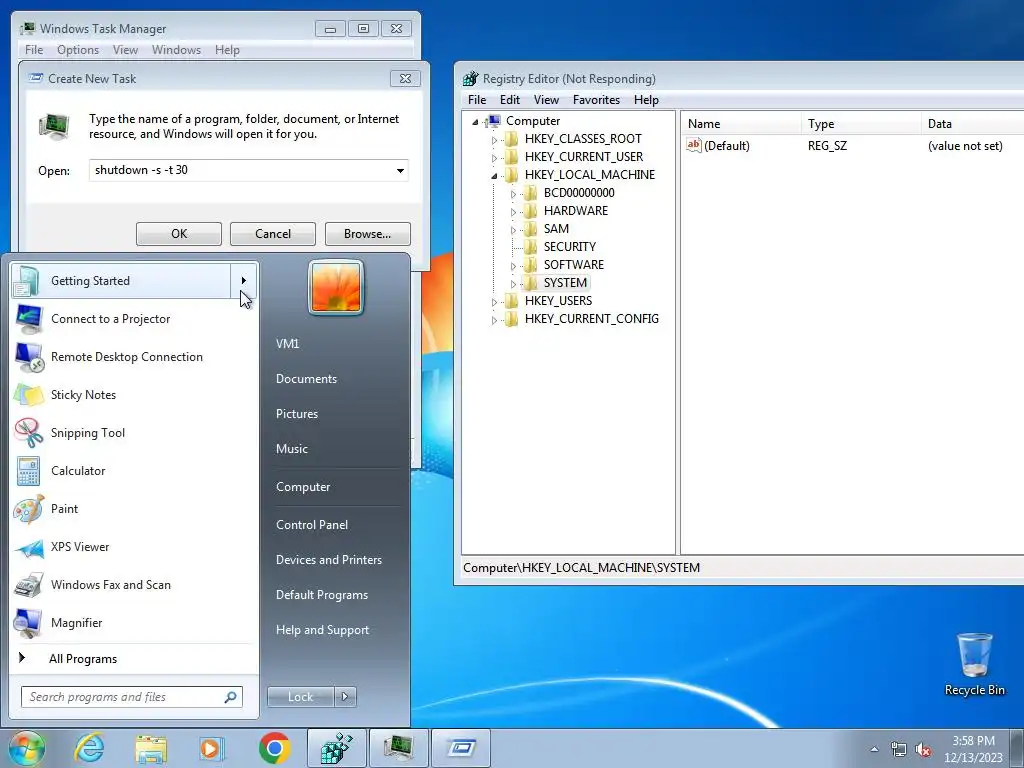Viewport: 1024px width, 768px height.
Task: Open shutdown options arrow beside Lock
Action: 345,697
